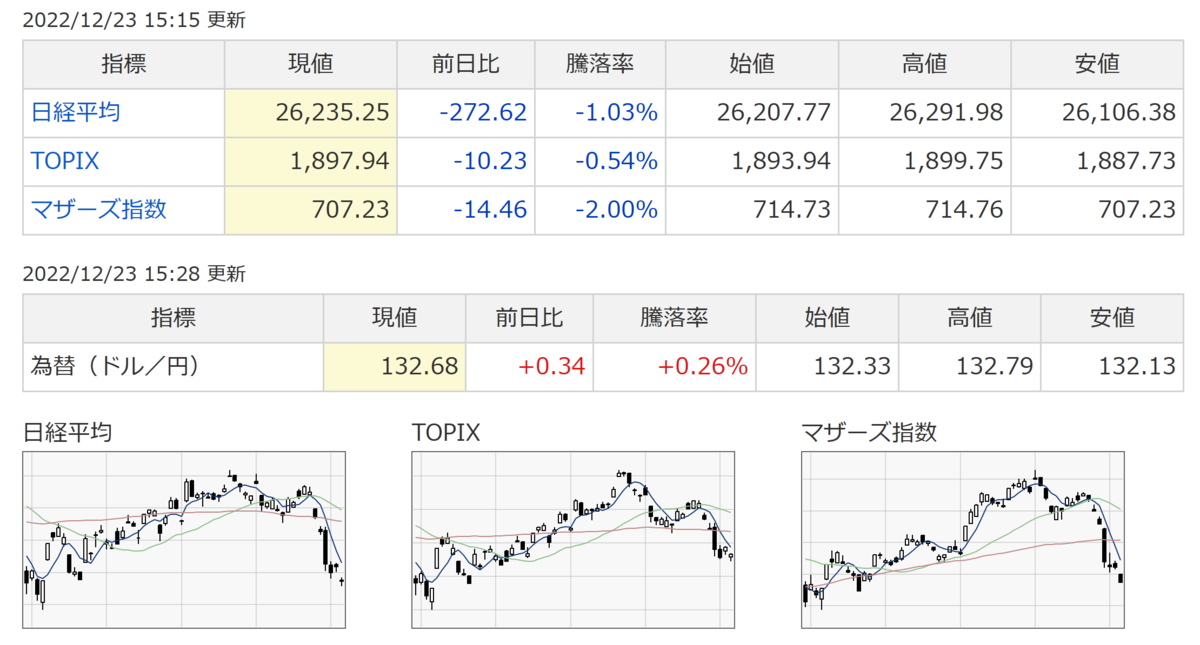The height and width of the screenshot is (645, 1200).
Task: Click the 2022/12/23 15:28 更新 timestamp
Action: [133, 274]
